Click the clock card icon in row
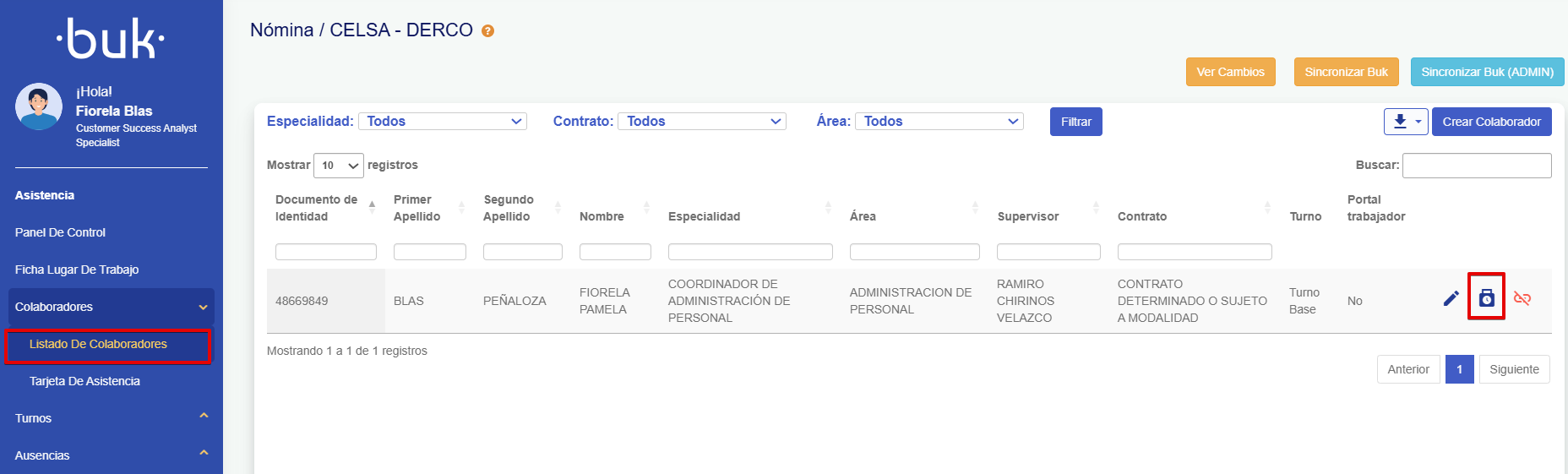This screenshot has width=1568, height=474. (1486, 297)
